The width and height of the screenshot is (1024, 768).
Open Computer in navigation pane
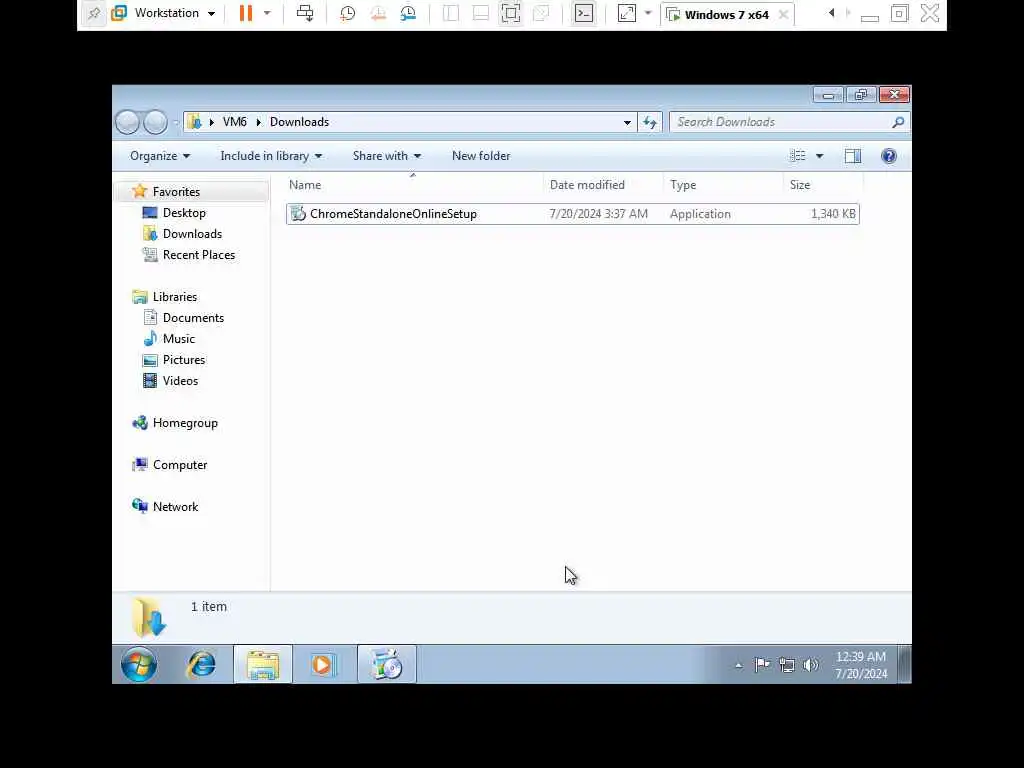180,465
